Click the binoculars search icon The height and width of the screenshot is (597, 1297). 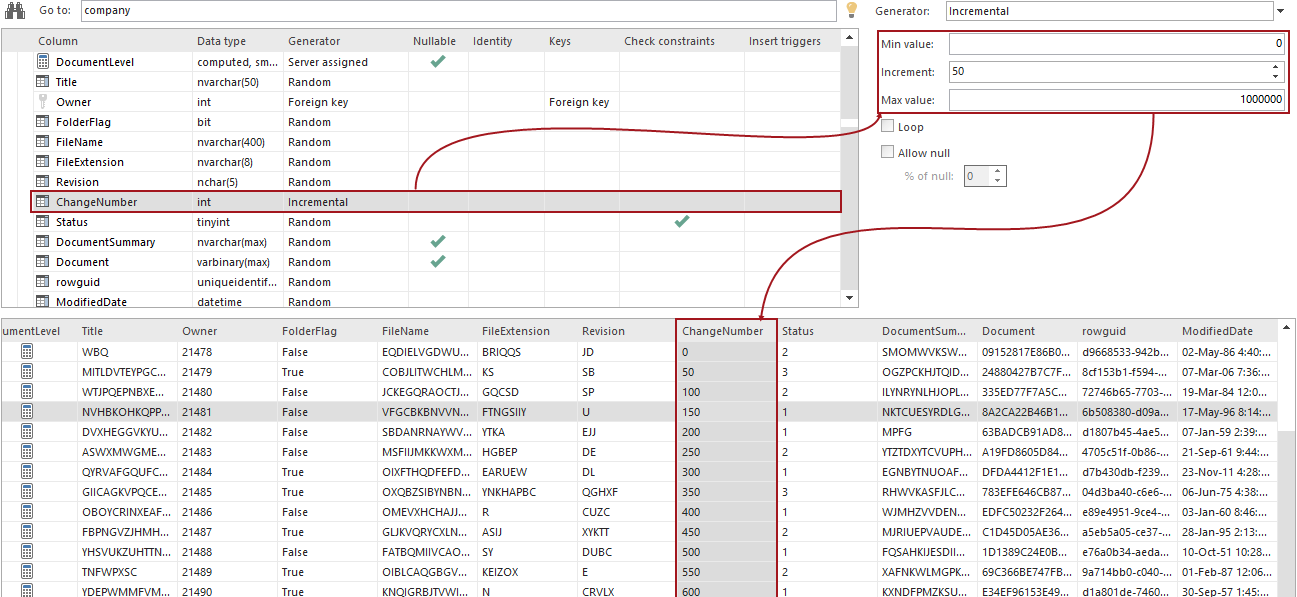14,11
